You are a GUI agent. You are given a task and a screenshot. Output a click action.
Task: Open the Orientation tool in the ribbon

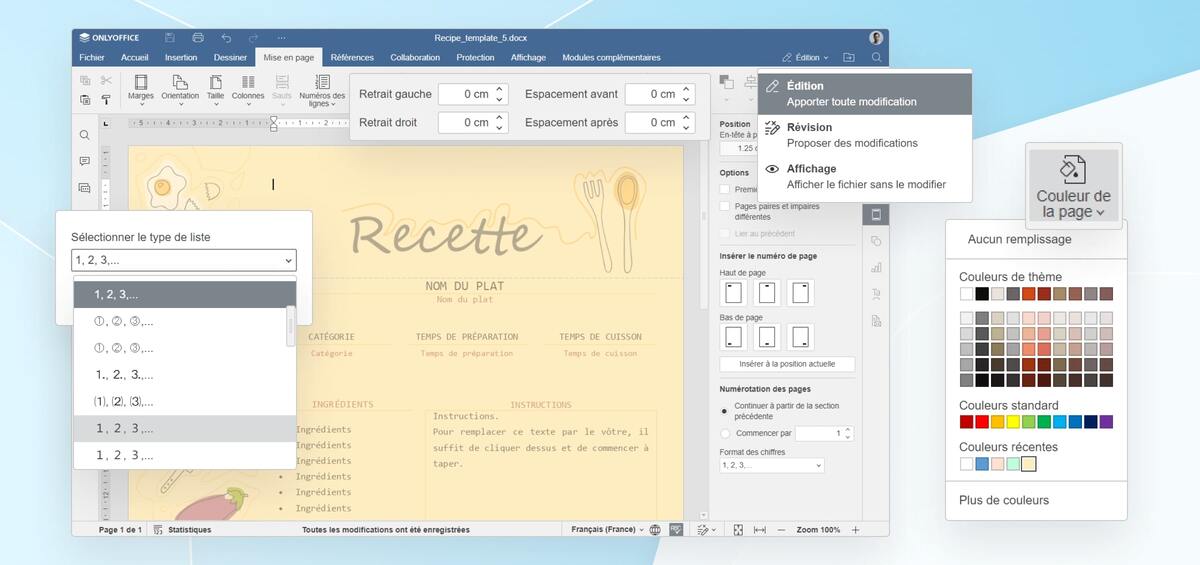tap(180, 89)
